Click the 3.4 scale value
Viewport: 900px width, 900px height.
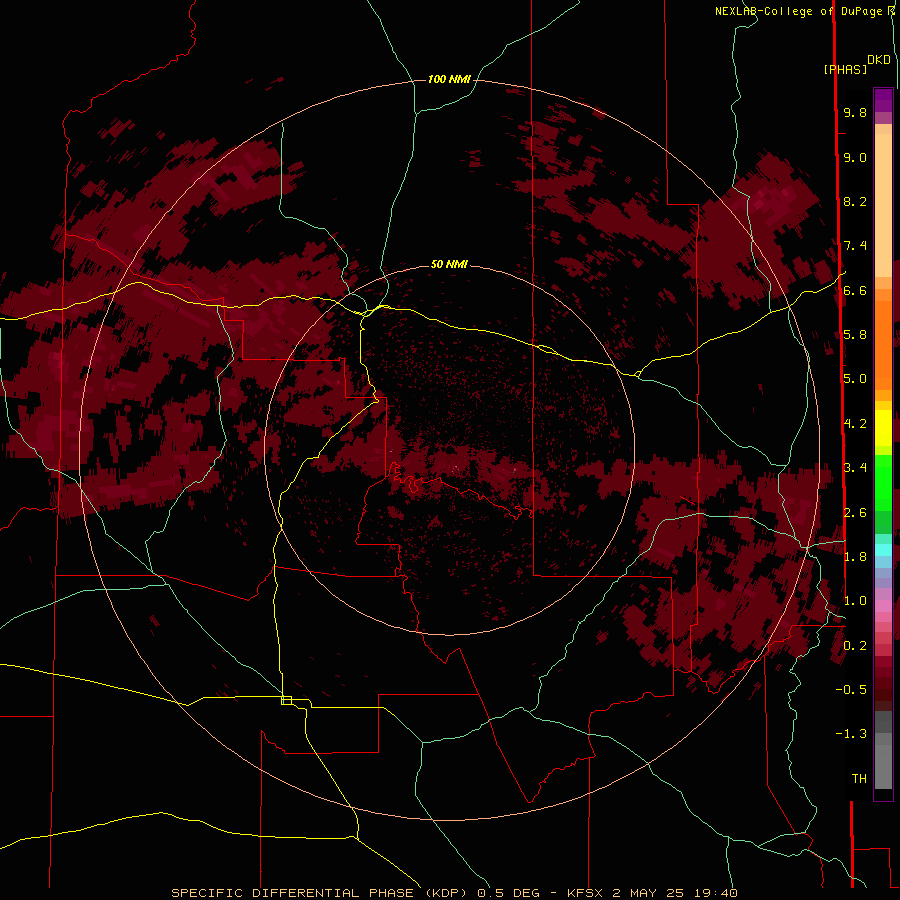coord(855,467)
